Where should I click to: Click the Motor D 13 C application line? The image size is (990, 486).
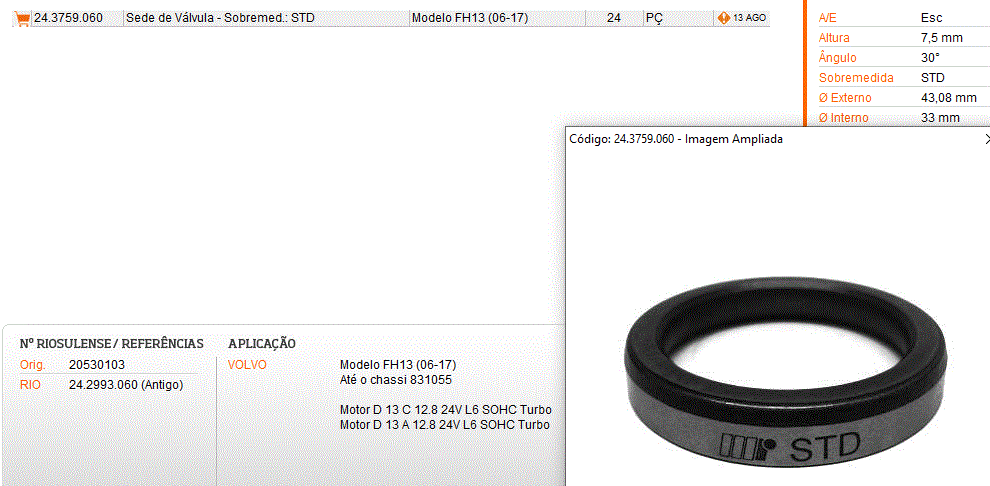point(446,410)
